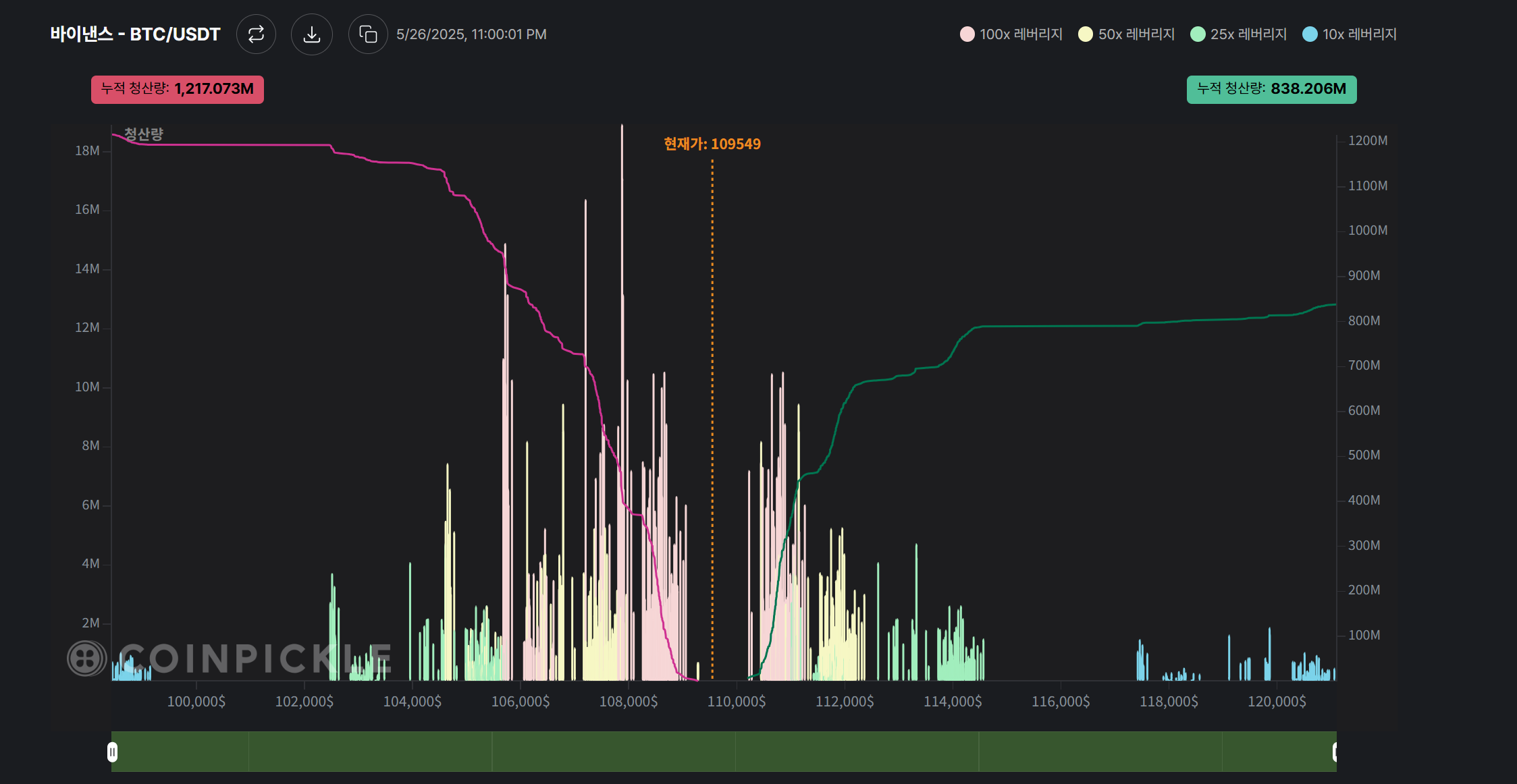
Task: Click the 1100M right axis label
Action: (1368, 186)
